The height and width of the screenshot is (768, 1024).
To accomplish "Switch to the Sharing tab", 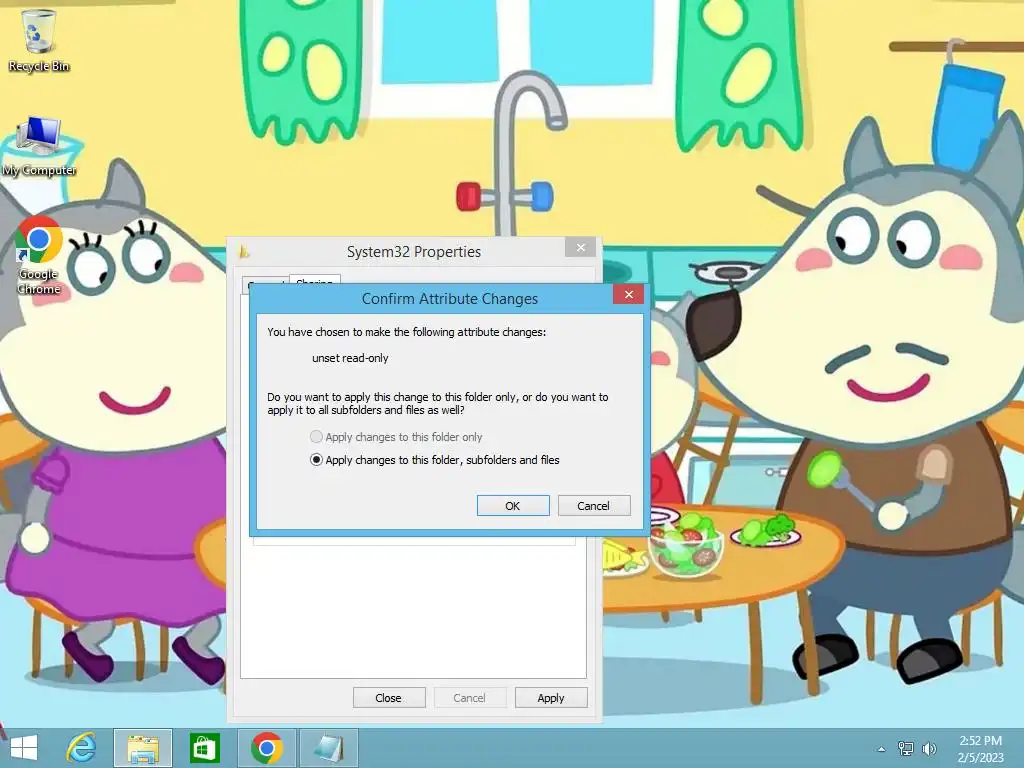I will click(315, 281).
